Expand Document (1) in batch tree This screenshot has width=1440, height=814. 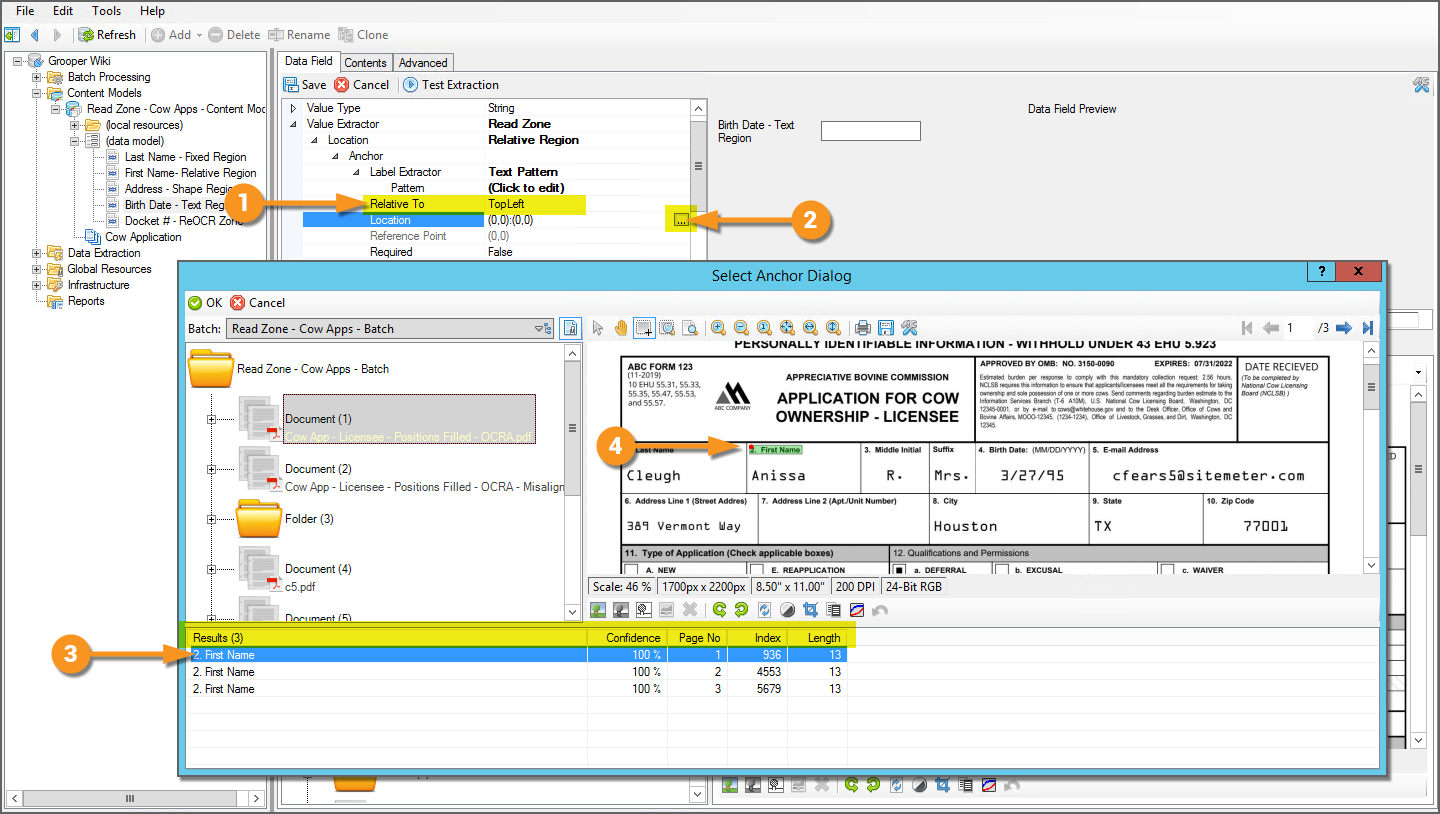(211, 419)
